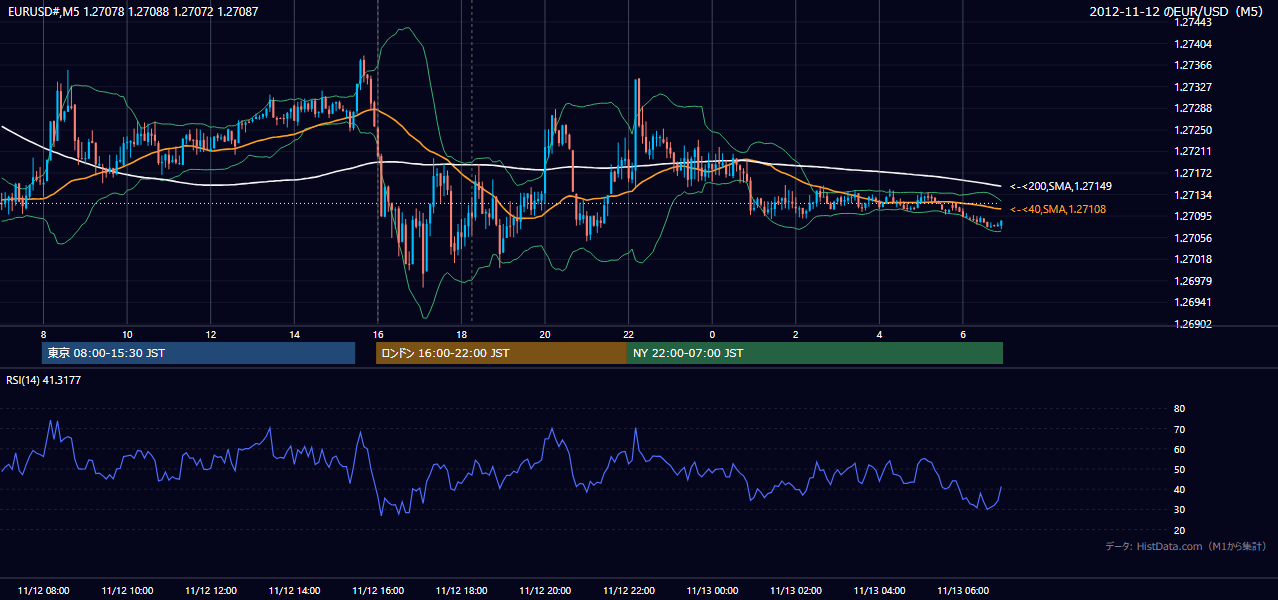Click RSI scale value 50

coord(1179,469)
